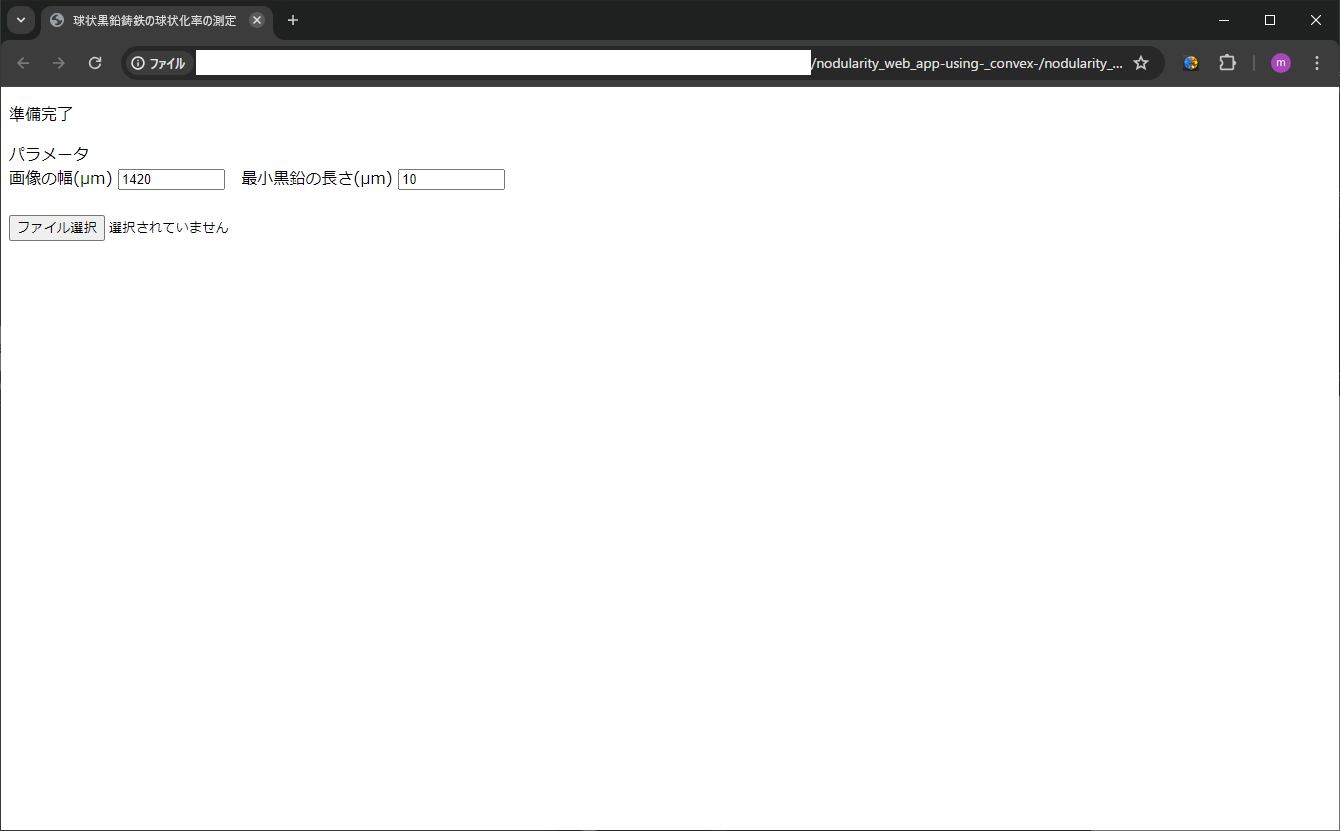Image resolution: width=1340 pixels, height=831 pixels.
Task: Open a new tab with plus button
Action: point(293,20)
